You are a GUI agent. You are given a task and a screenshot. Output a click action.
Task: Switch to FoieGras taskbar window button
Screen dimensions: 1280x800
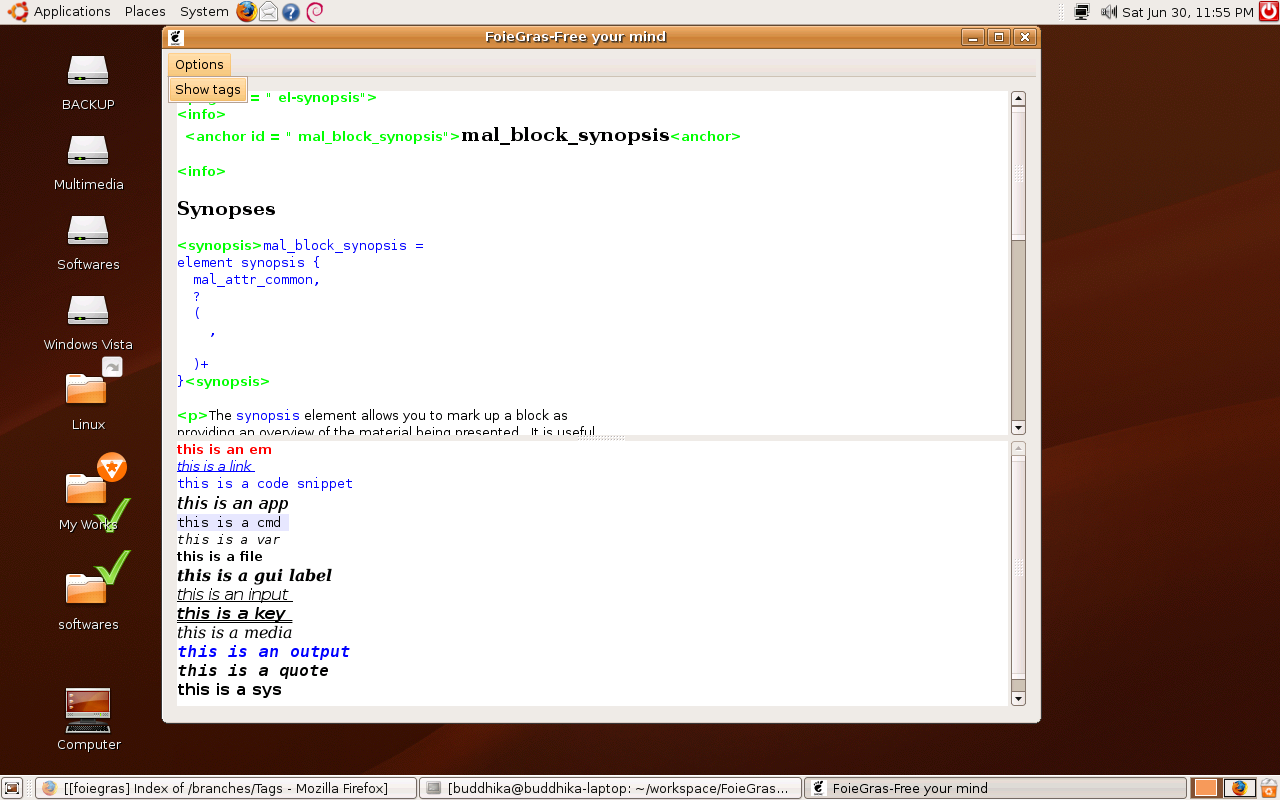click(x=995, y=788)
